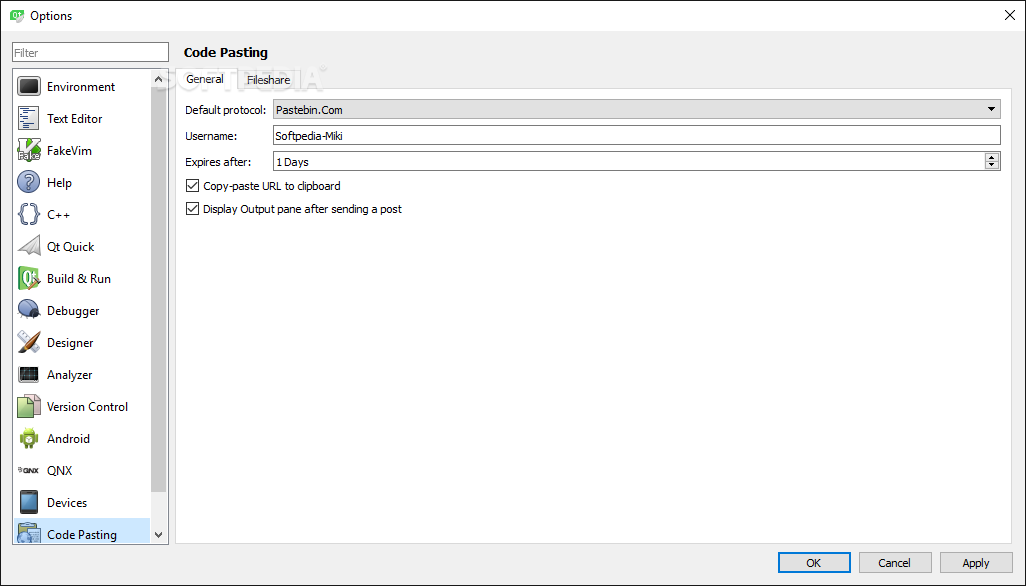Select the Version Control icon
This screenshot has width=1026, height=586.
29,407
